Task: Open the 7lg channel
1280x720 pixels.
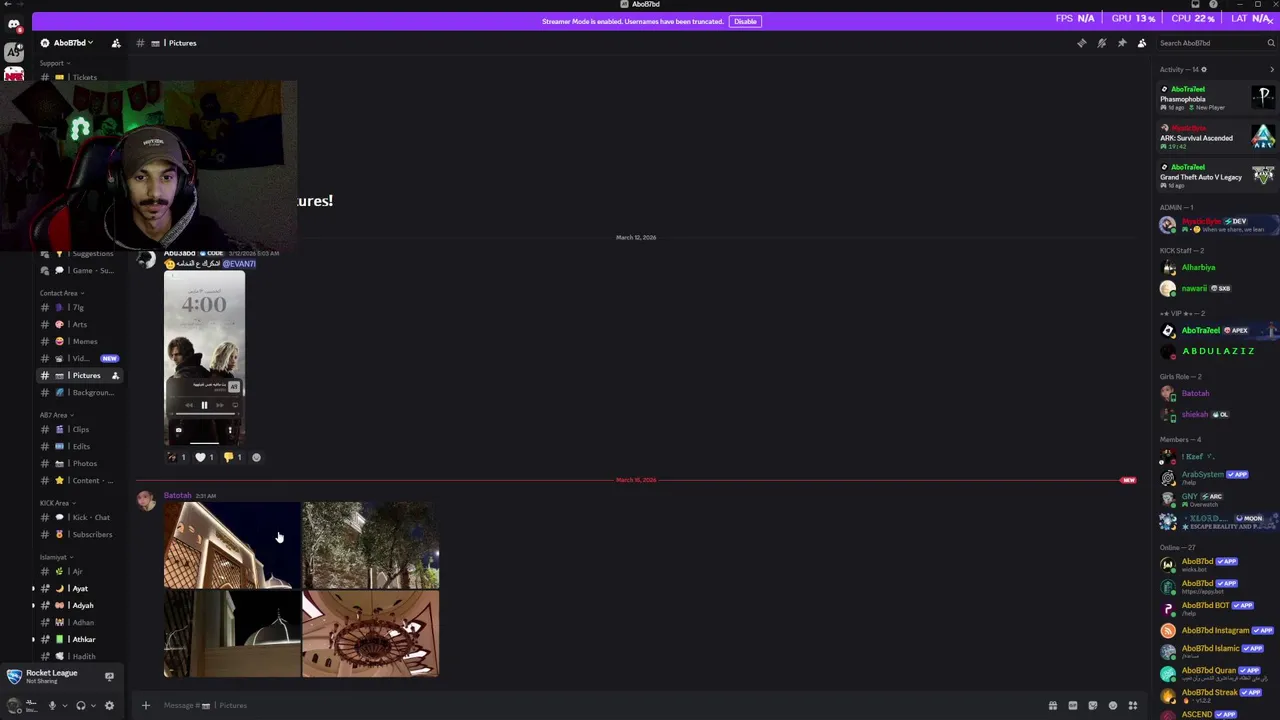Action: point(76,307)
